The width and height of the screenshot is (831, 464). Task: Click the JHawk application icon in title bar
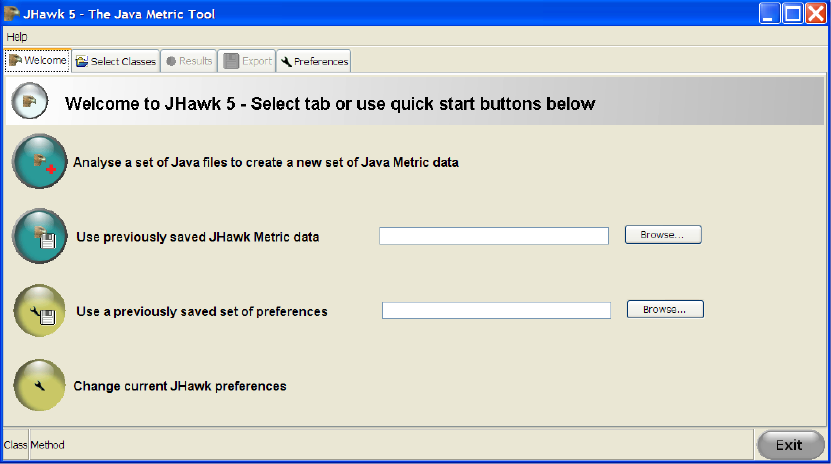pyautogui.click(x=12, y=14)
